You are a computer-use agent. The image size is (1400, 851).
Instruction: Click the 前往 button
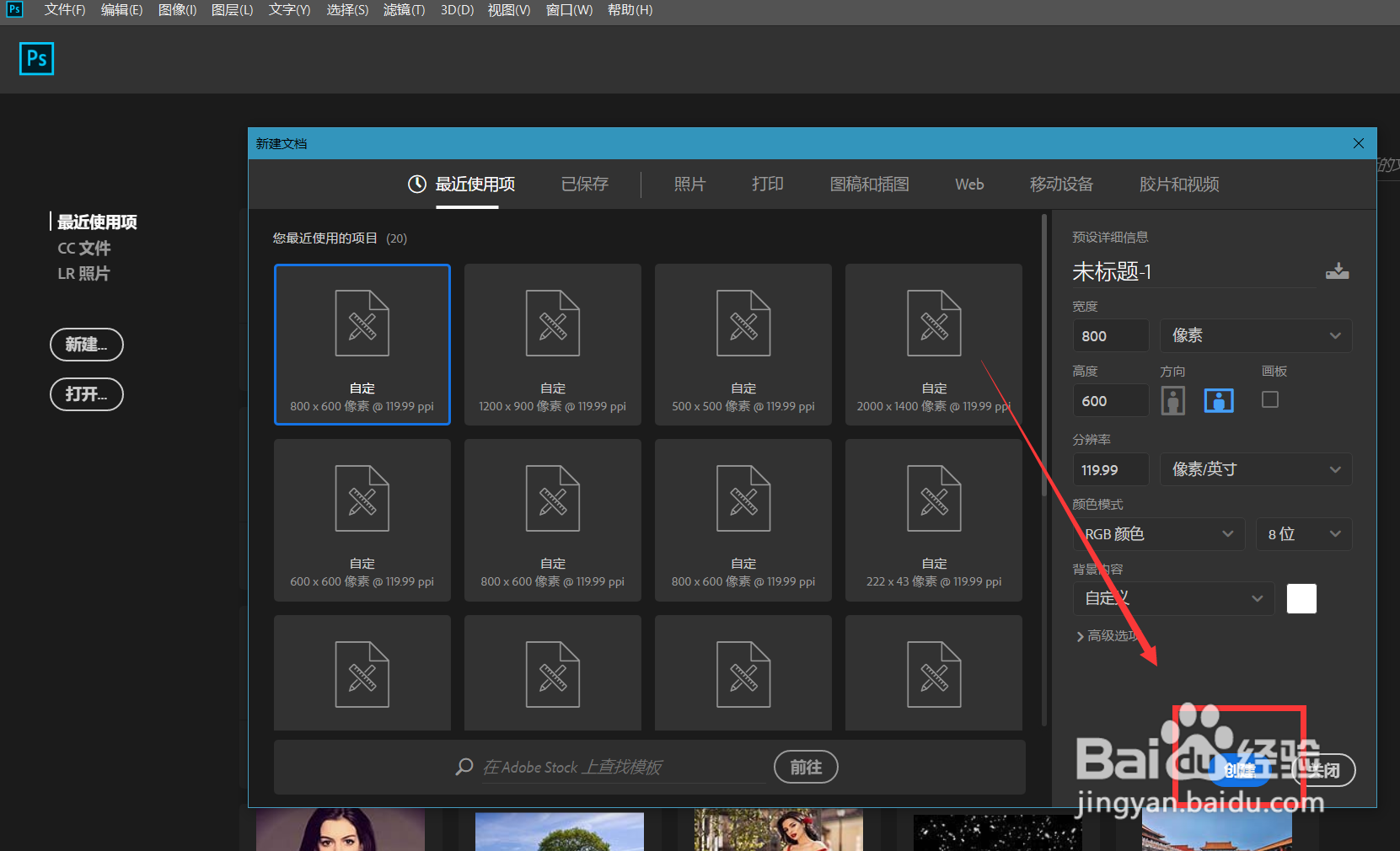click(x=806, y=767)
